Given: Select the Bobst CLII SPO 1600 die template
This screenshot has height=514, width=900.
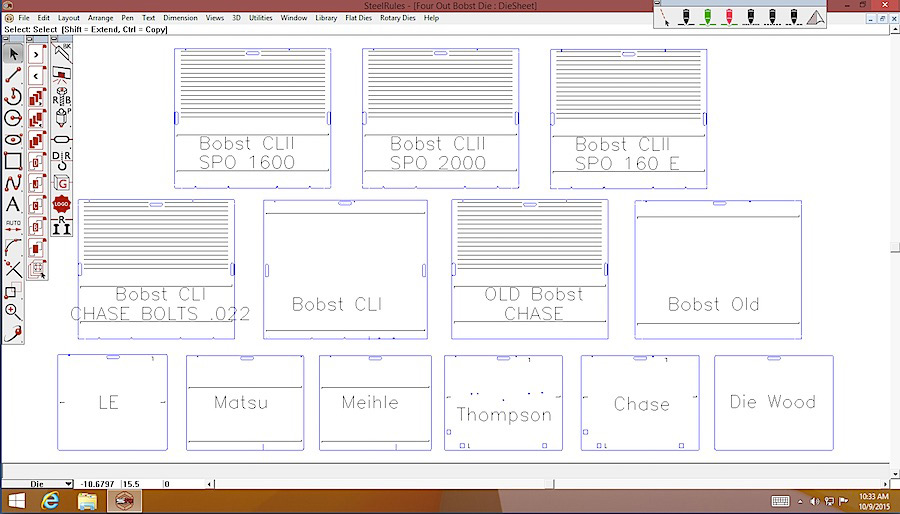Looking at the screenshot, I should pyautogui.click(x=253, y=118).
